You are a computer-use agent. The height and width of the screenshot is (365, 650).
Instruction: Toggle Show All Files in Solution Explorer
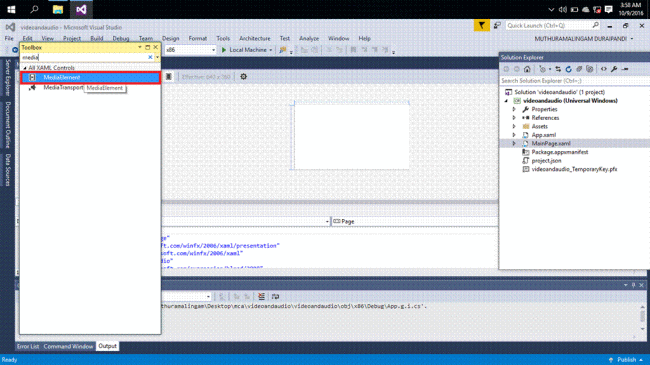click(x=589, y=69)
